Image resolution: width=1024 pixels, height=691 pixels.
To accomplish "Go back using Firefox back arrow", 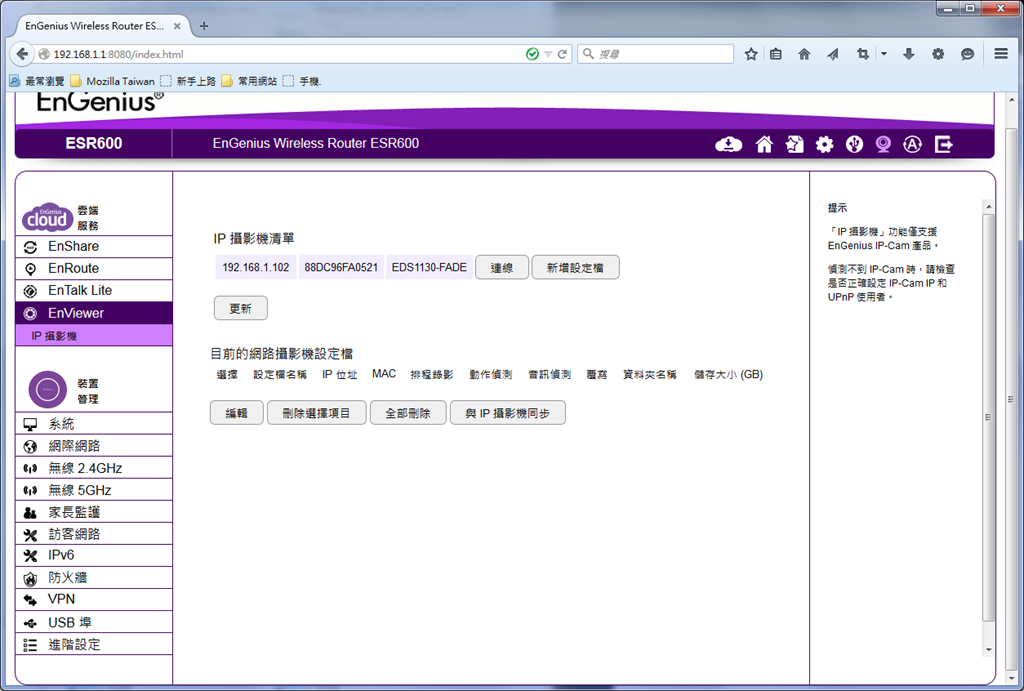I will tap(22, 54).
